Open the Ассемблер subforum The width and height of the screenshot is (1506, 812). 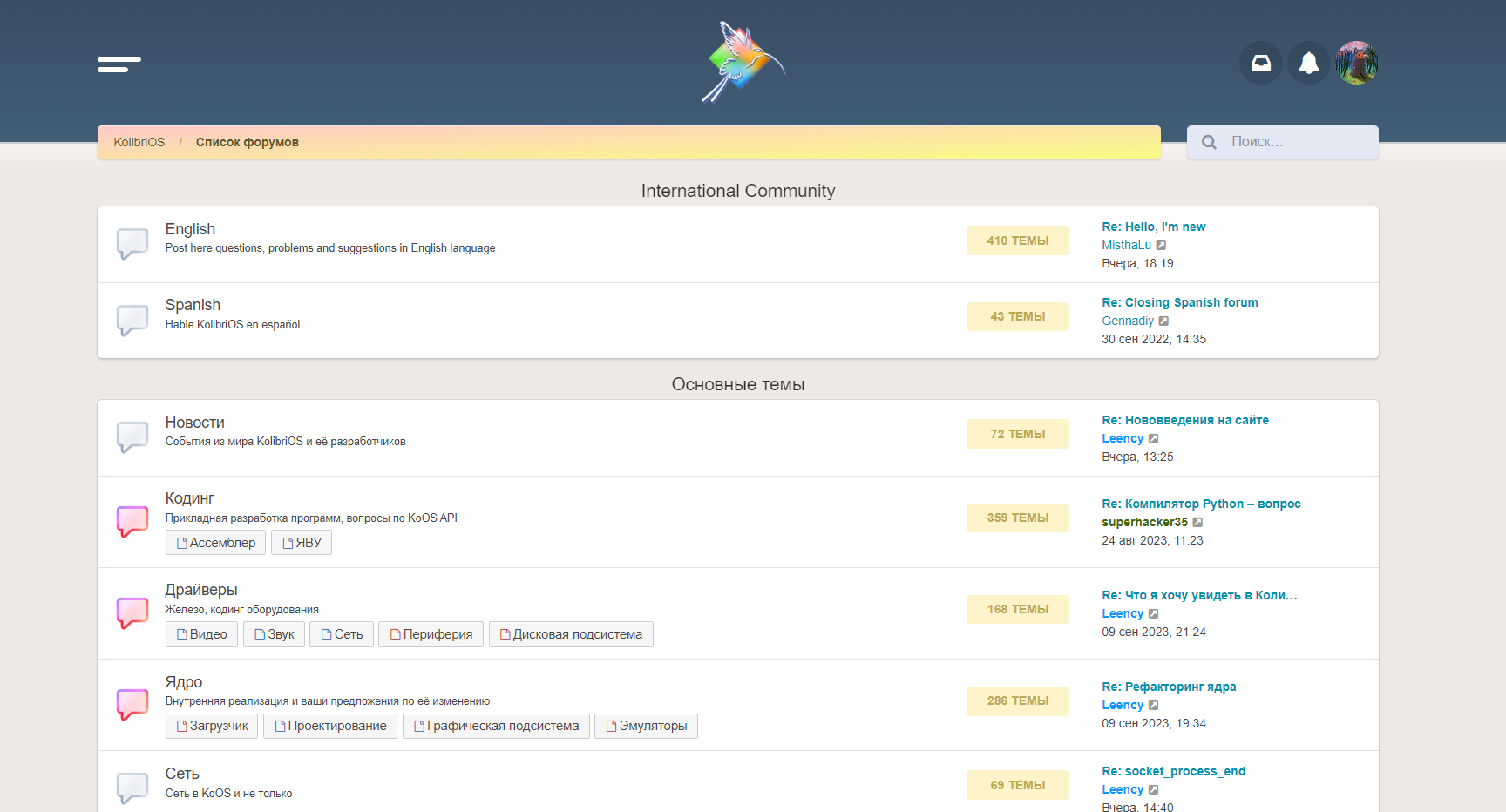[215, 543]
